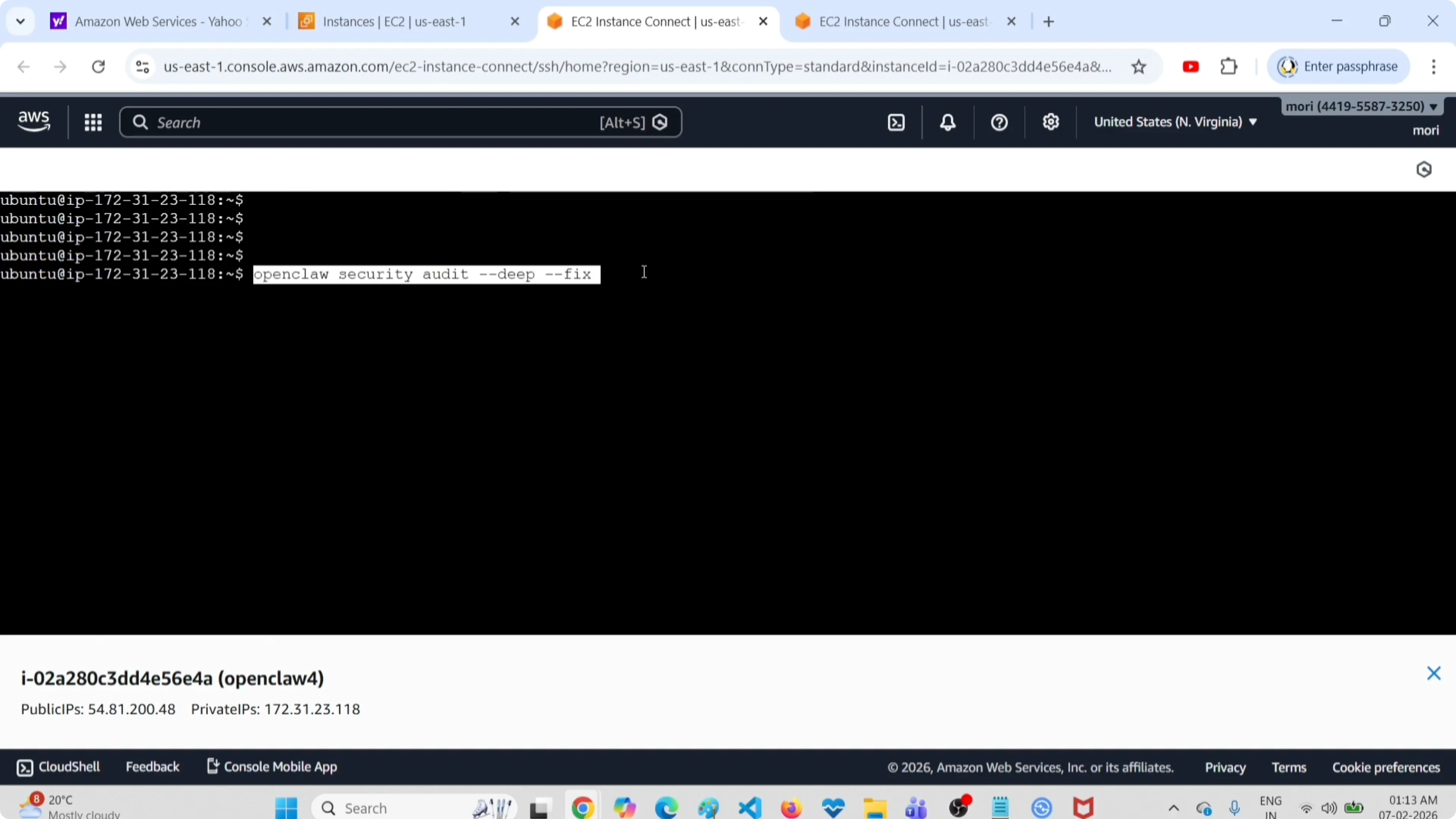The image size is (1456, 819).
Task: Open the AWS help question mark menu
Action: point(999,123)
